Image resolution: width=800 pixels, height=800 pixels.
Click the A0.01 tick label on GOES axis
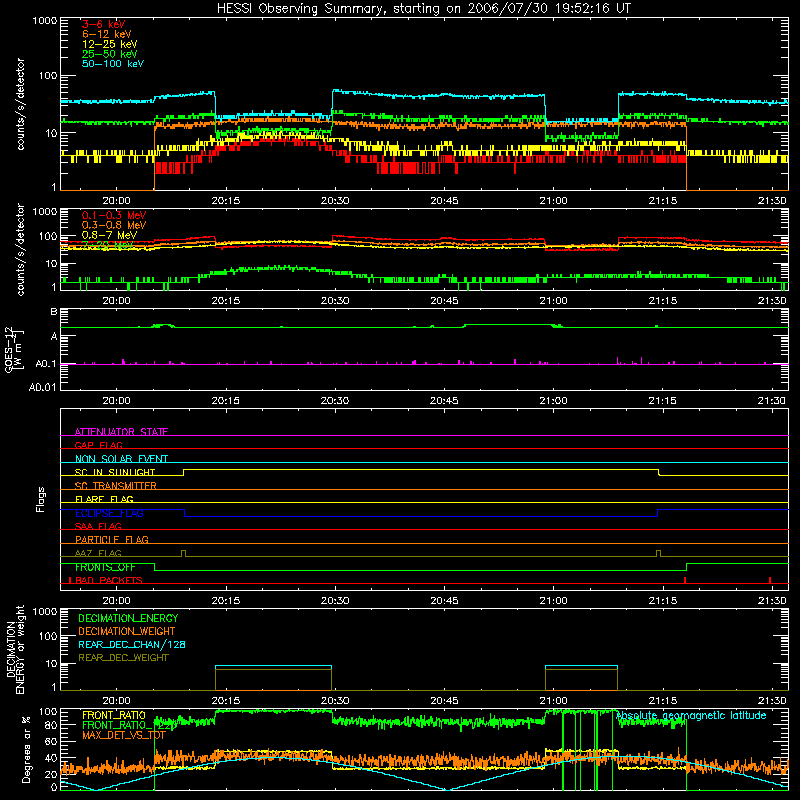(42, 387)
